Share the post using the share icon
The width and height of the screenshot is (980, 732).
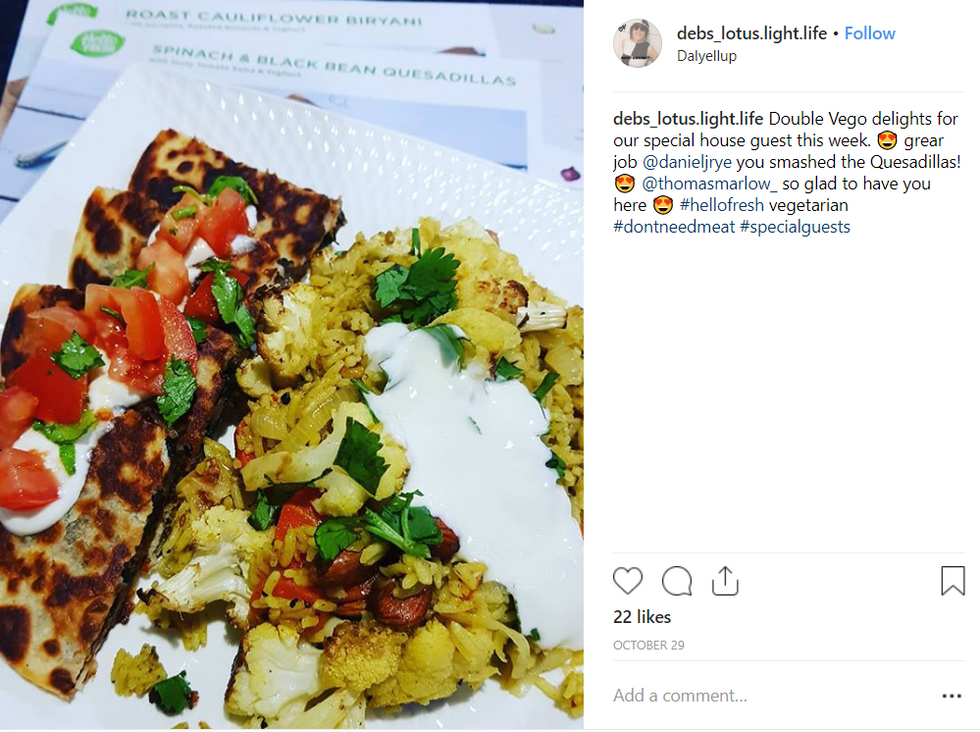click(x=725, y=581)
